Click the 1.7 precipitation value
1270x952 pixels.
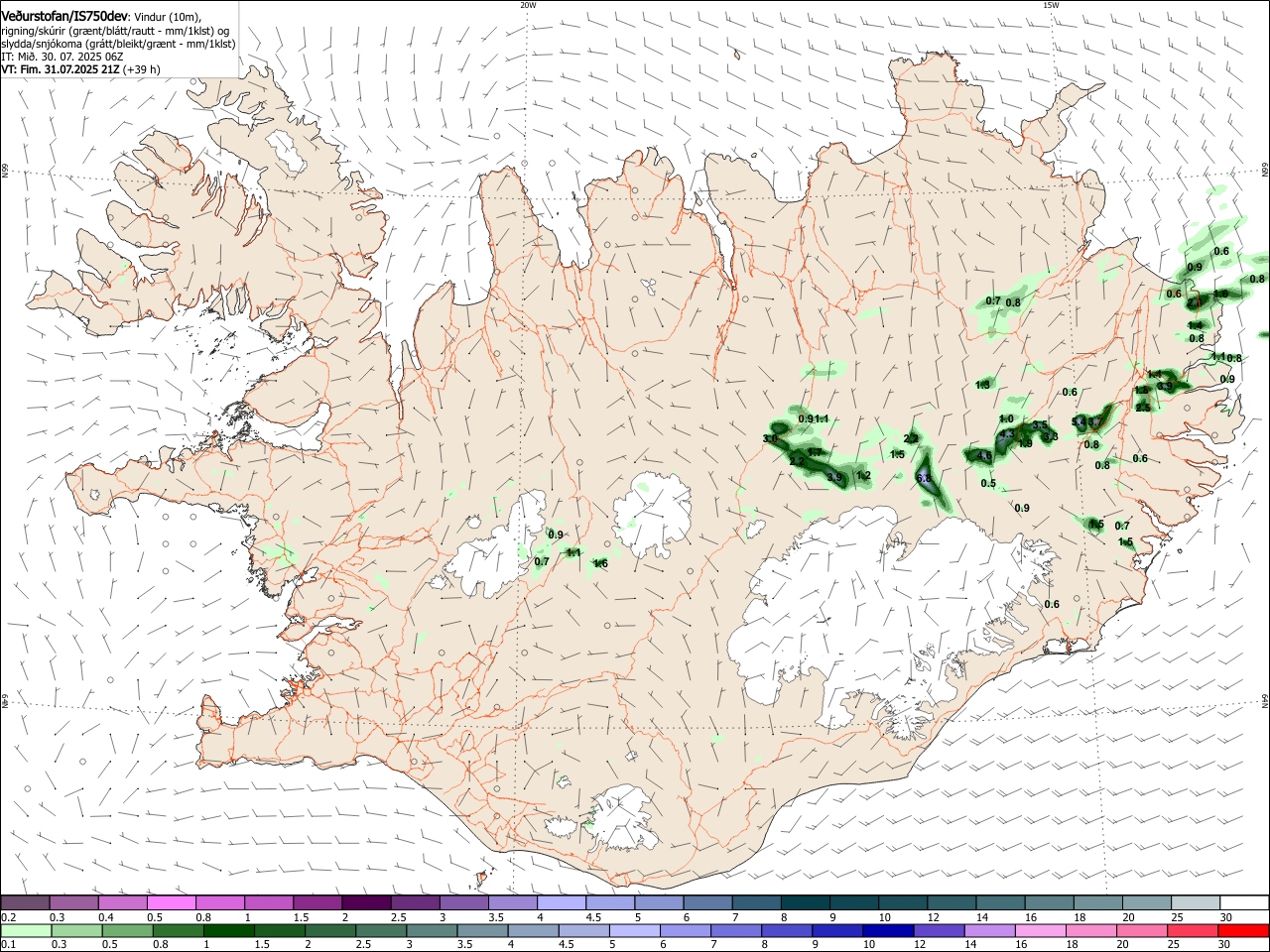[815, 452]
